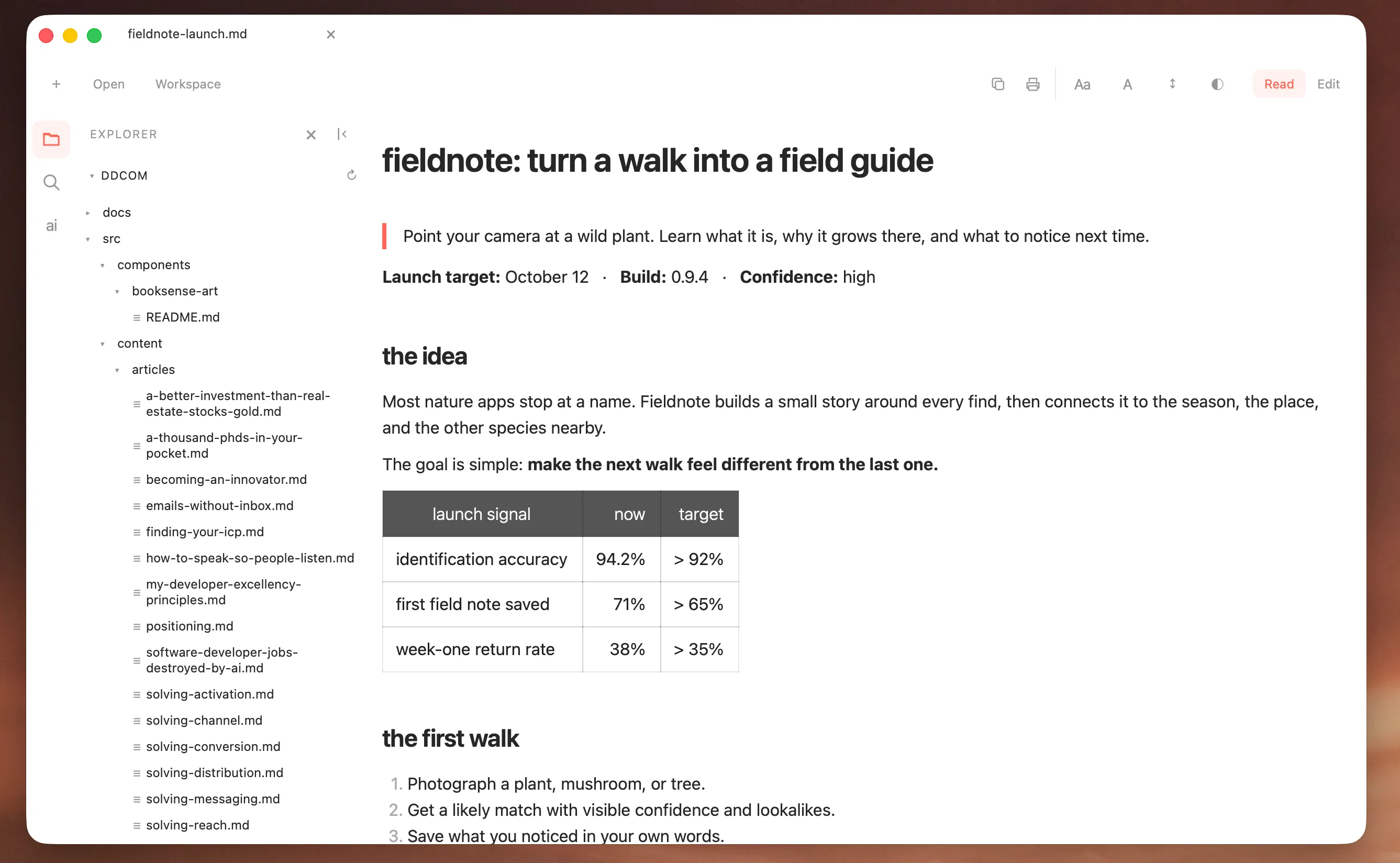This screenshot has height=863, width=1400.
Task: Toggle the dark/light theme half-circle icon
Action: [1217, 84]
